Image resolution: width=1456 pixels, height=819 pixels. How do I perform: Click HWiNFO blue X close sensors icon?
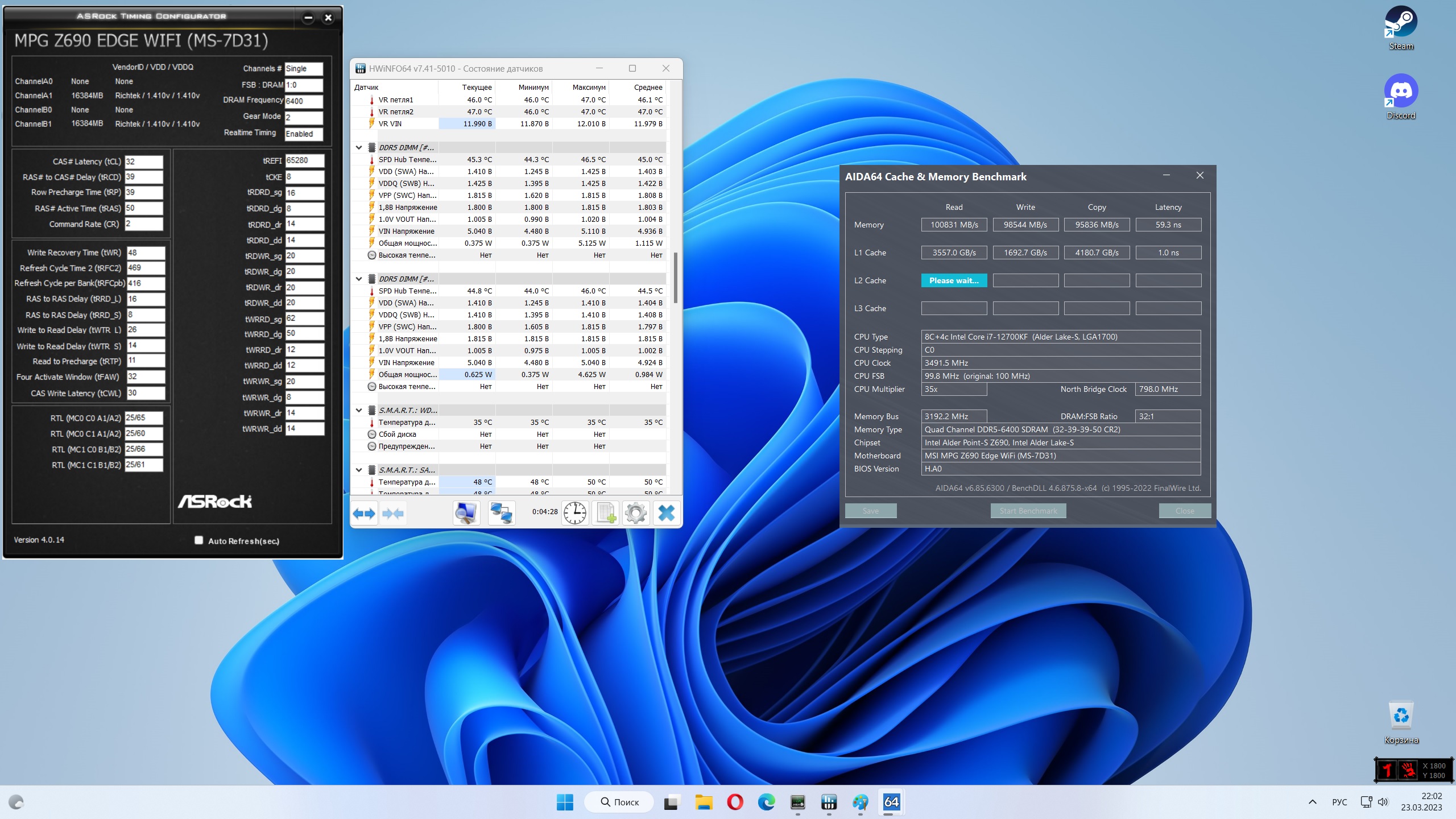coord(666,514)
